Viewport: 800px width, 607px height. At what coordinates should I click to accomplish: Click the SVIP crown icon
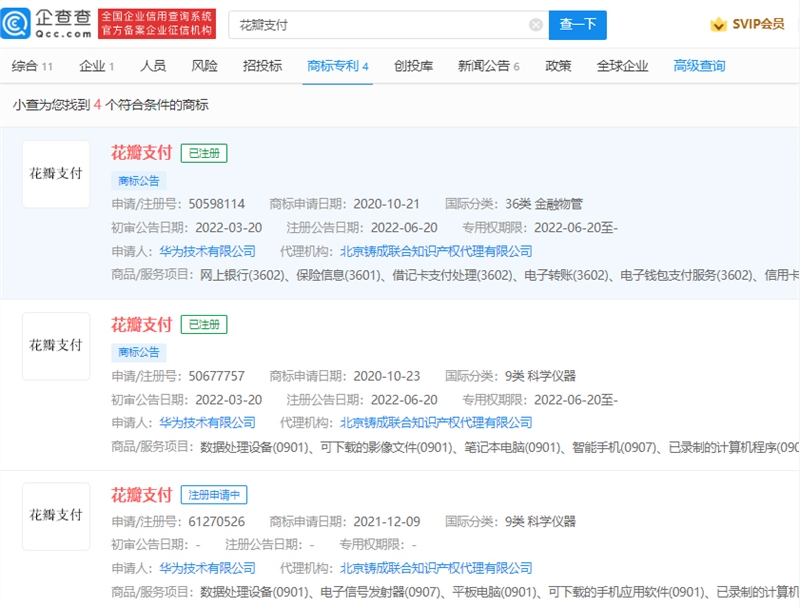click(718, 25)
